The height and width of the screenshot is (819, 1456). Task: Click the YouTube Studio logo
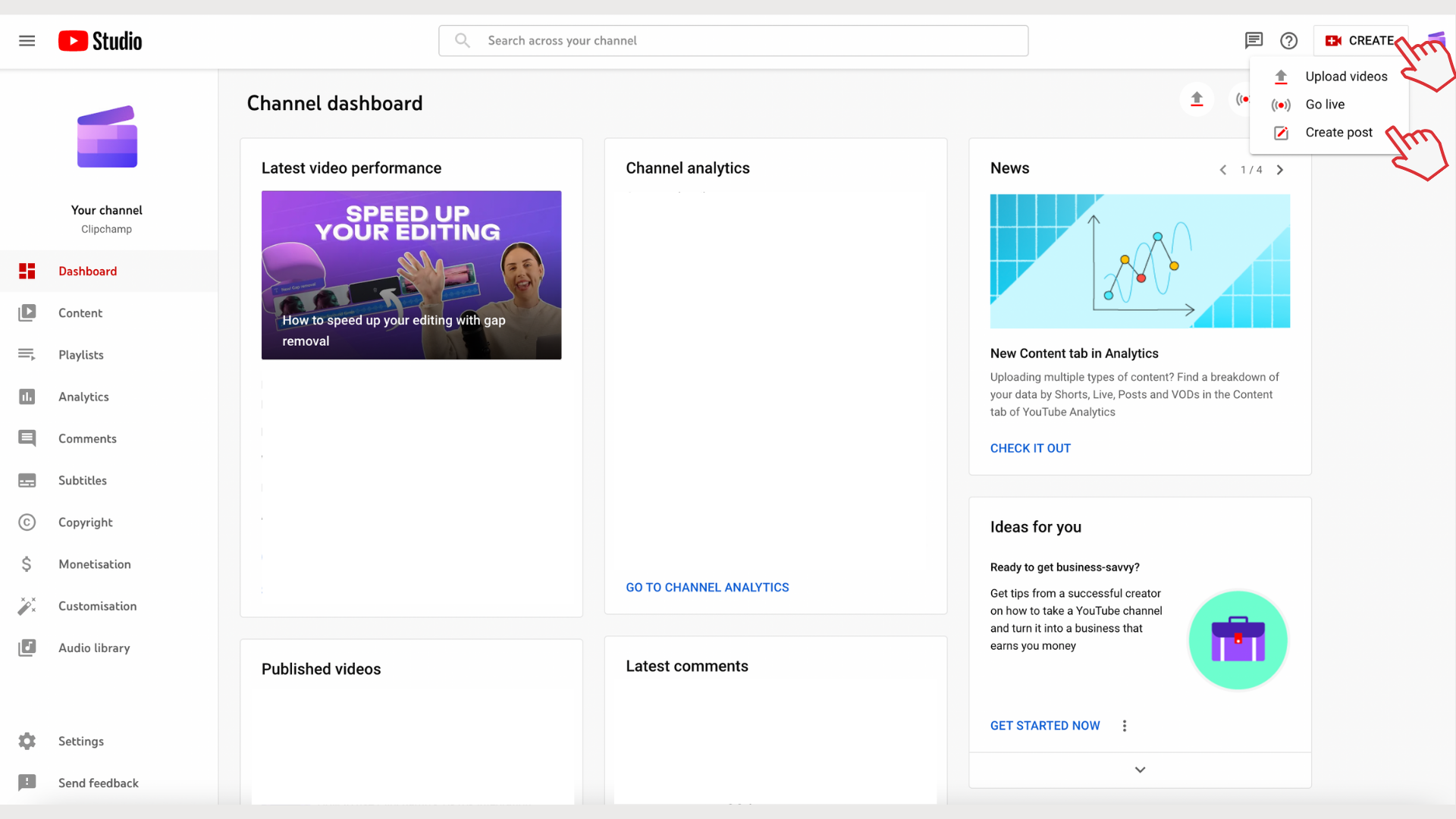pyautogui.click(x=100, y=41)
